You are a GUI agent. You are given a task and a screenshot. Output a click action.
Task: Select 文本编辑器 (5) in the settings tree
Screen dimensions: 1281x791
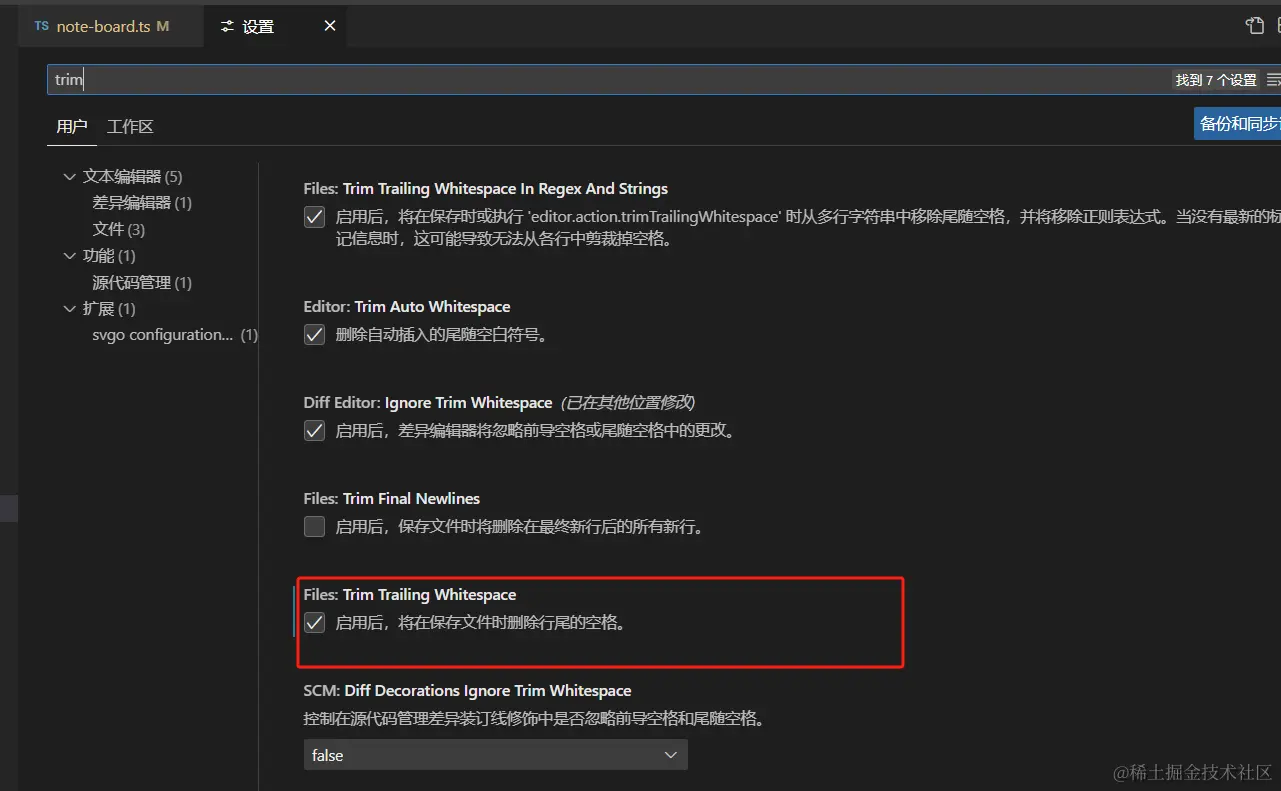132,177
